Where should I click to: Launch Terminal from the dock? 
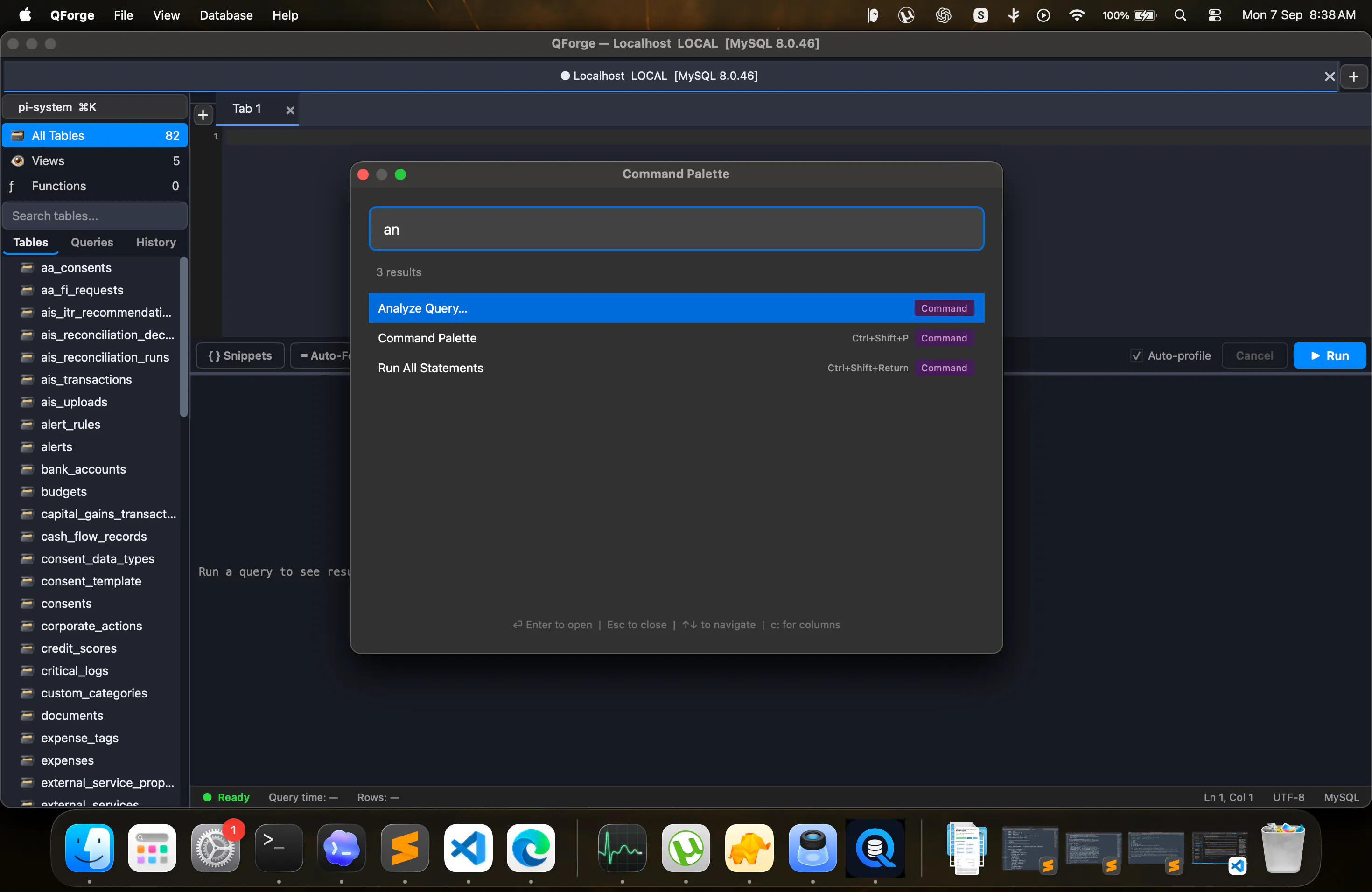(279, 848)
